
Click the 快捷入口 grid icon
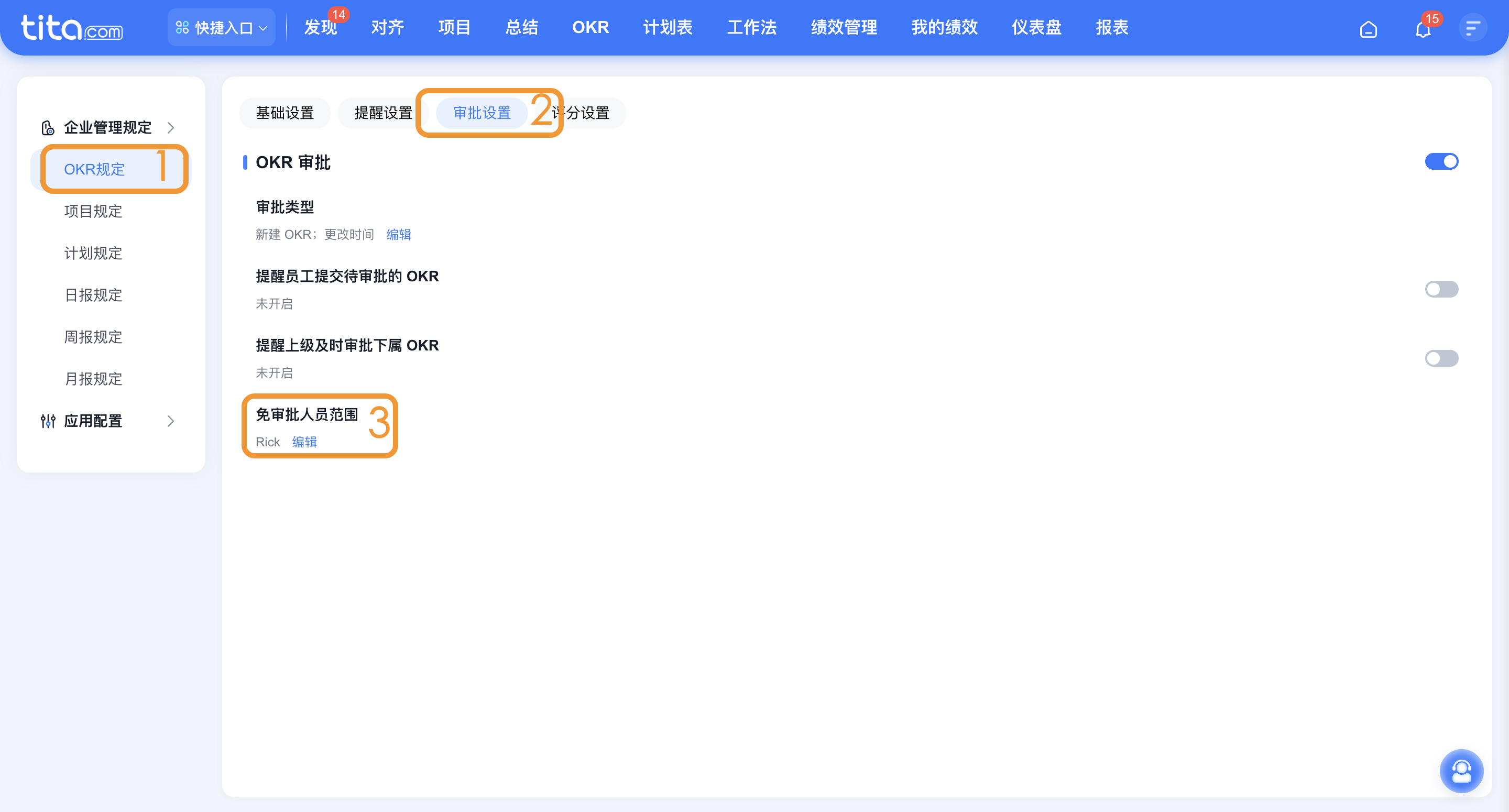182,28
